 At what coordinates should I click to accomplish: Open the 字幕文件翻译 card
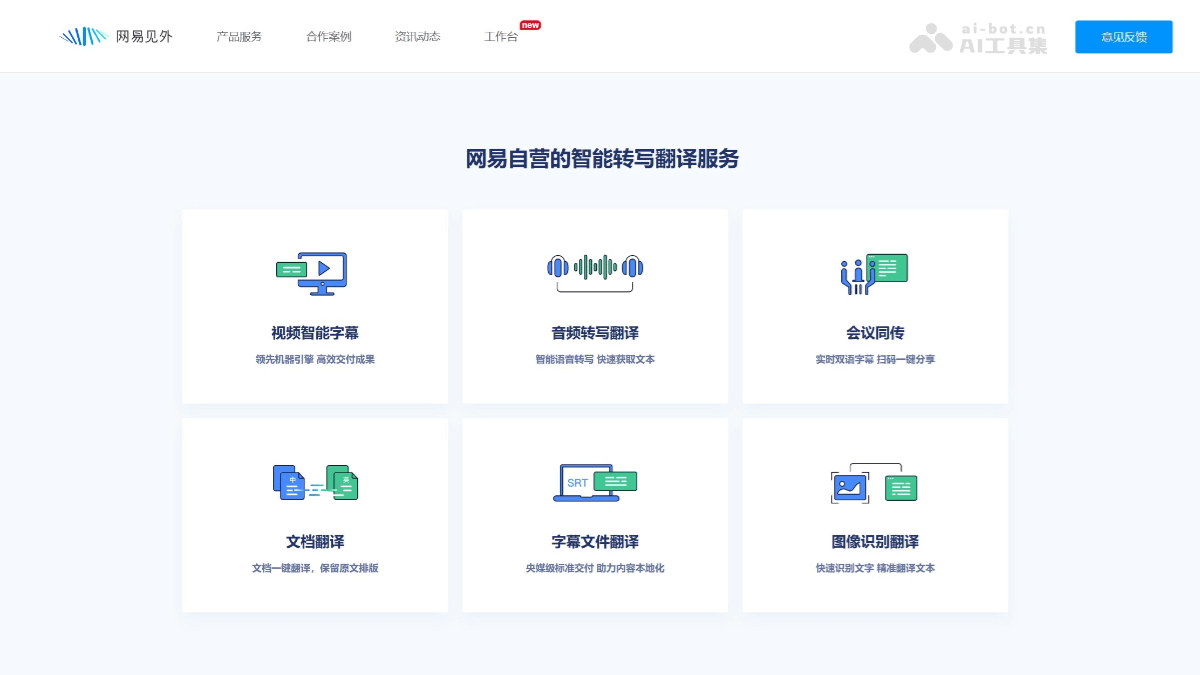[x=595, y=516]
